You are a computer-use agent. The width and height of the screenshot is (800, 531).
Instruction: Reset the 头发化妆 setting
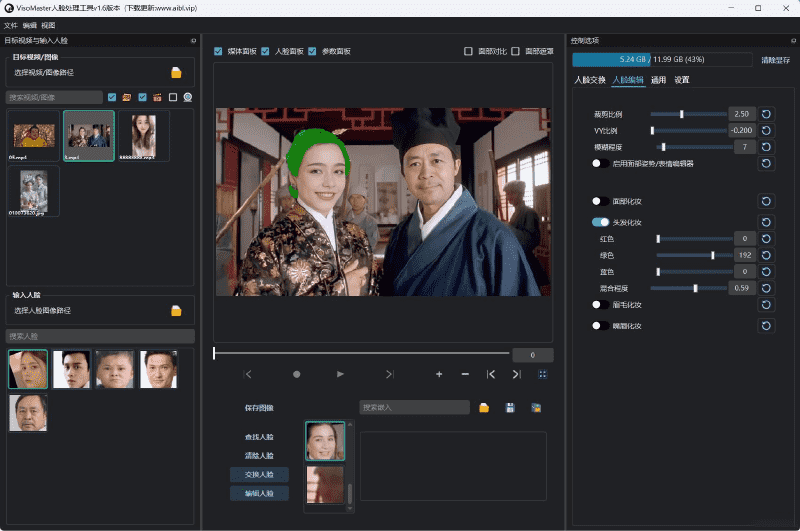coord(766,222)
